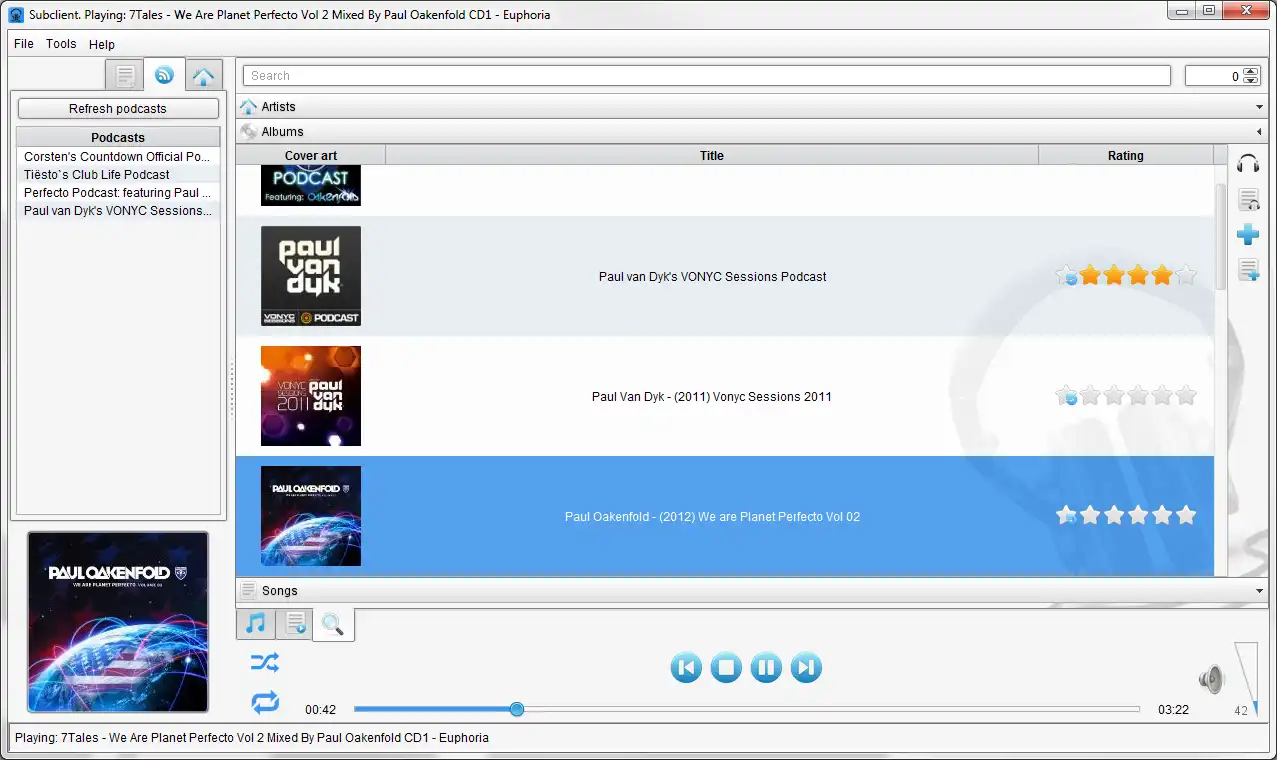Decrease the search count spinner value
Viewport: 1277px width, 760px height.
point(1251,80)
